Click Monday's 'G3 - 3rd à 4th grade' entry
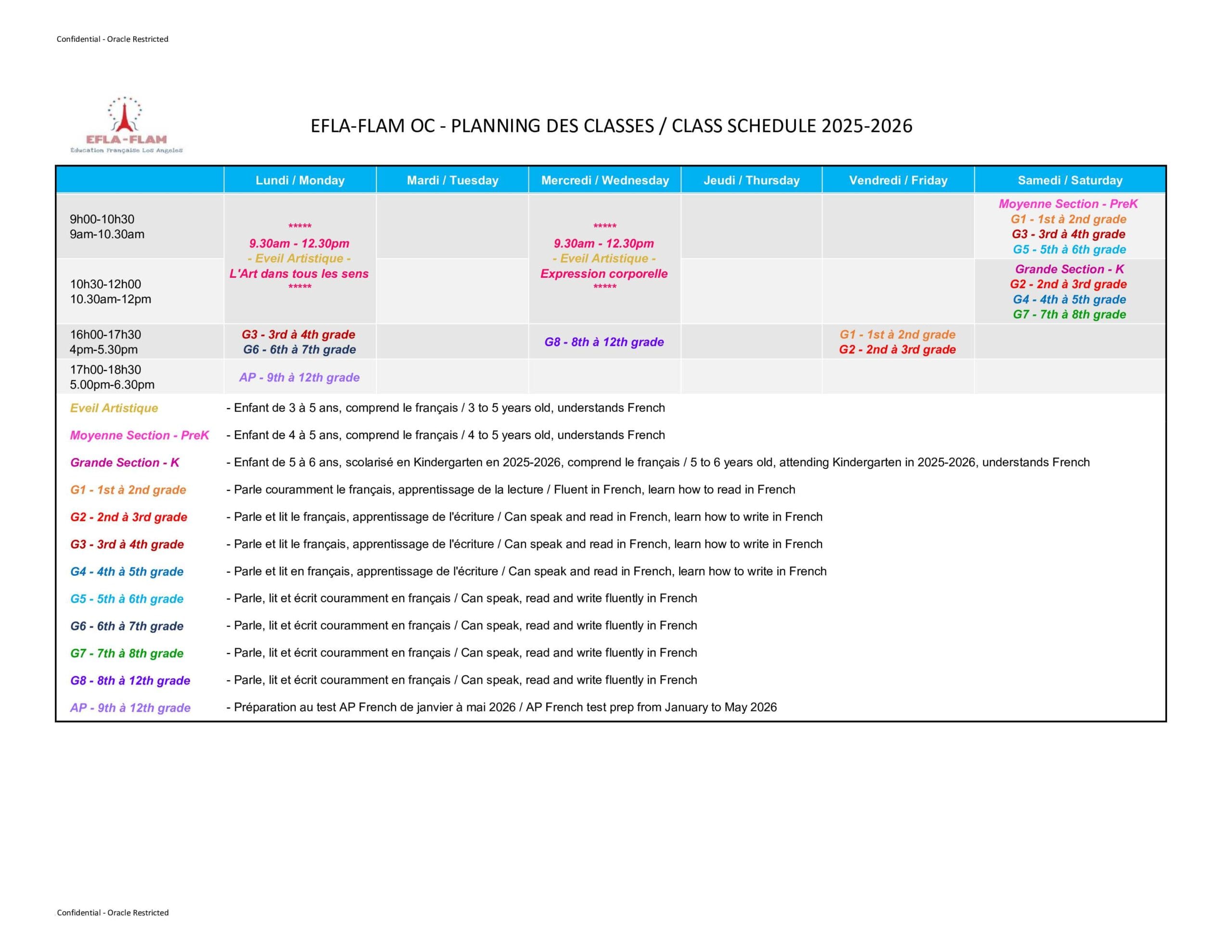This screenshot has width=1232, height=952. pyautogui.click(x=298, y=334)
